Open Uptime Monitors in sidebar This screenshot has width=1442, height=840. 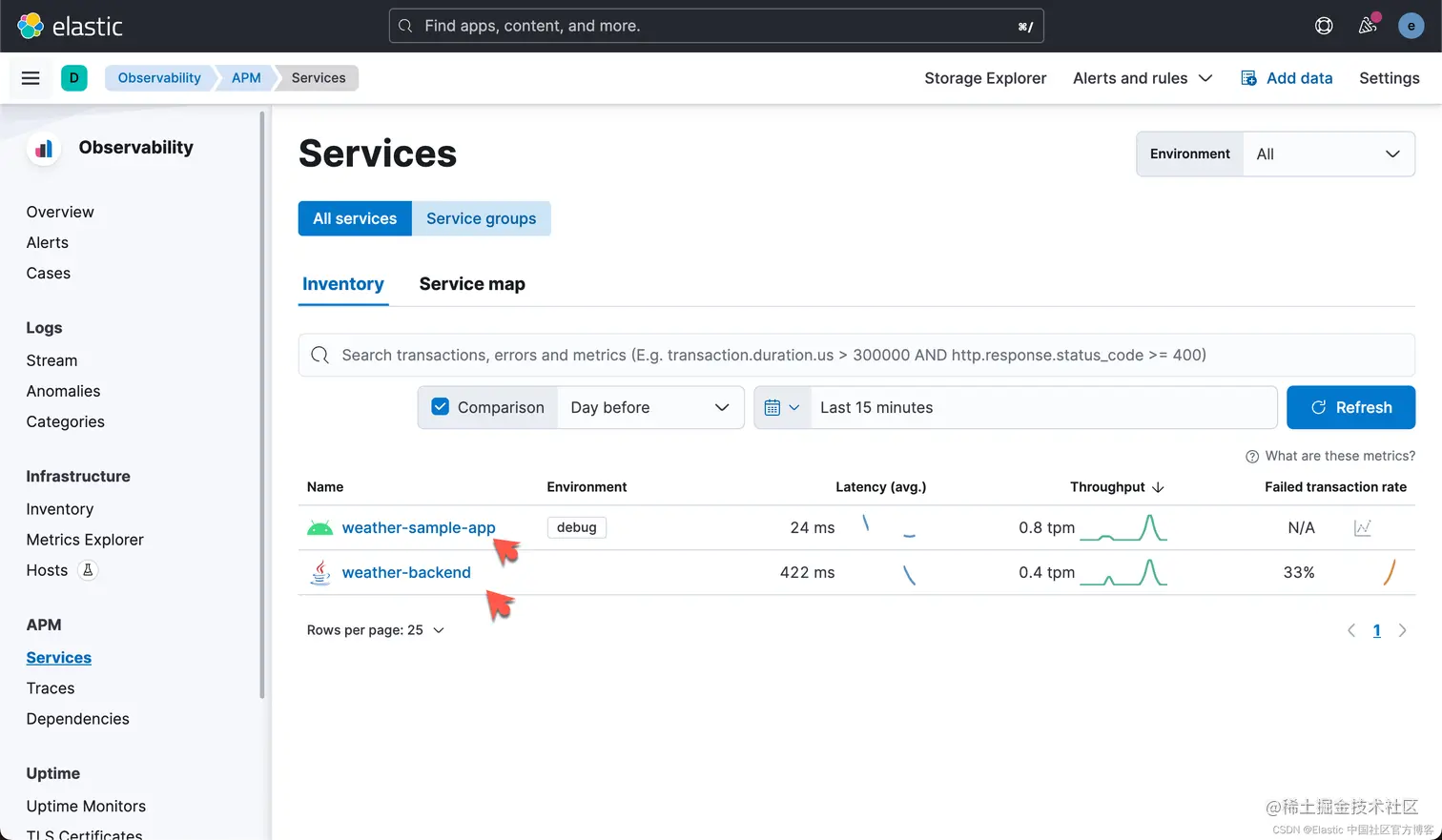[86, 807]
